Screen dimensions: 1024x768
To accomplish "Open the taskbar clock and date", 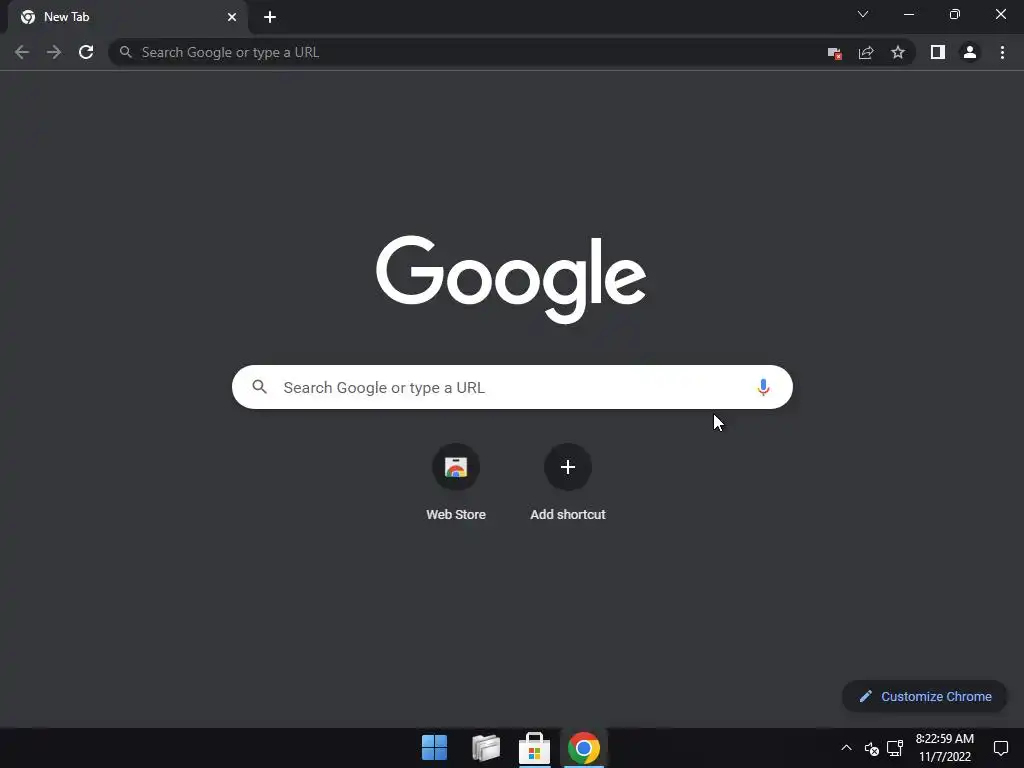I will tap(944, 748).
